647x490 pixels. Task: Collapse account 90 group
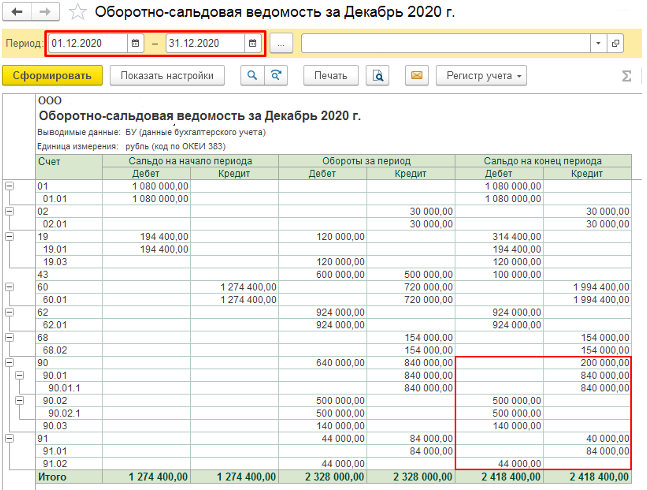click(x=9, y=363)
